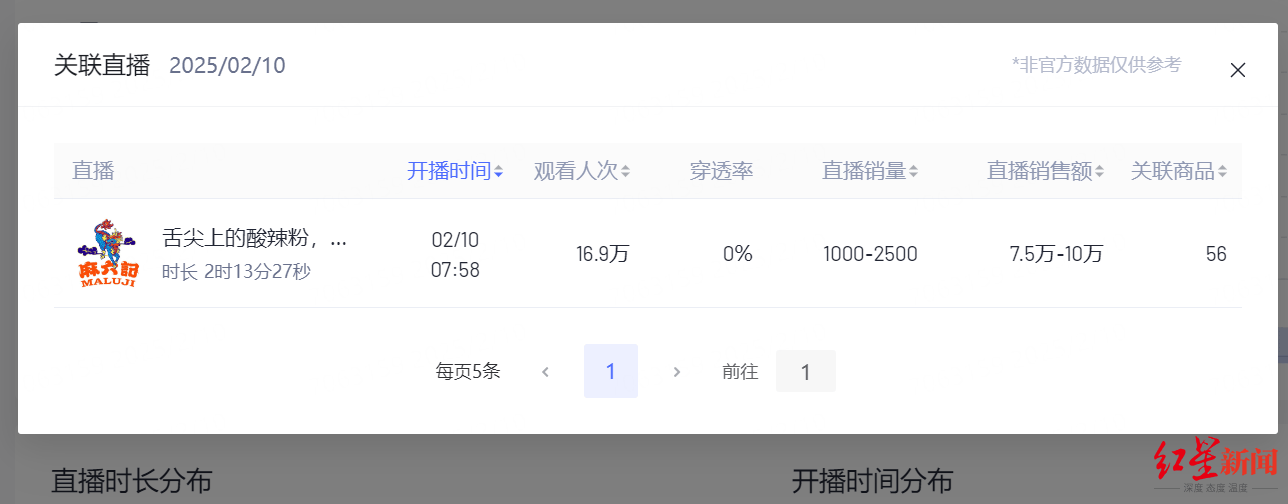
Task: Open the 舌尖上的酸辣粉 livestream title
Action: [254, 239]
